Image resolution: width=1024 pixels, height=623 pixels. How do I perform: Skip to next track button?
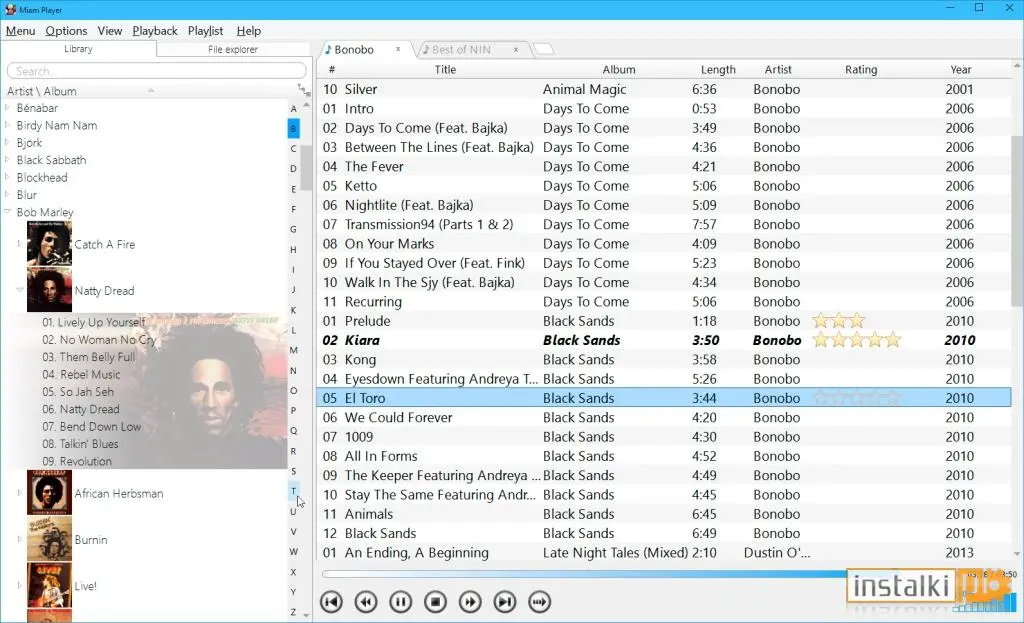point(505,601)
